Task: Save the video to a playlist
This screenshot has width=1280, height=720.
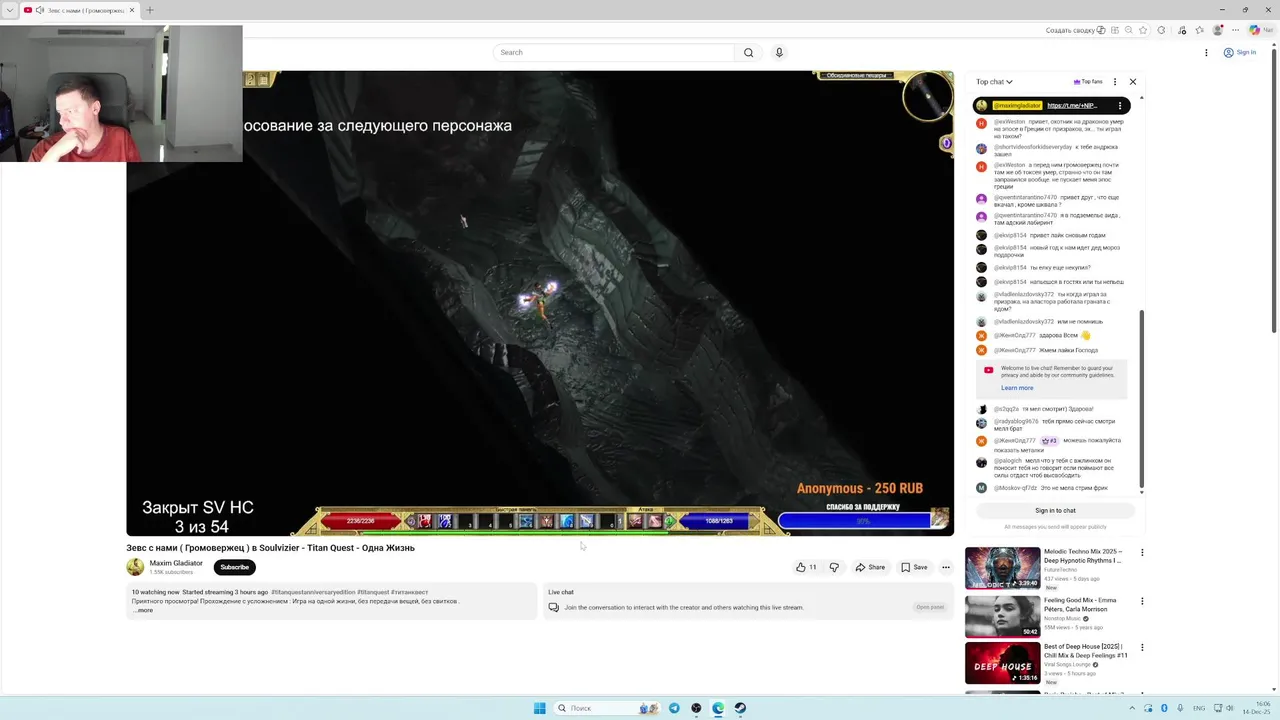Action: coord(914,567)
